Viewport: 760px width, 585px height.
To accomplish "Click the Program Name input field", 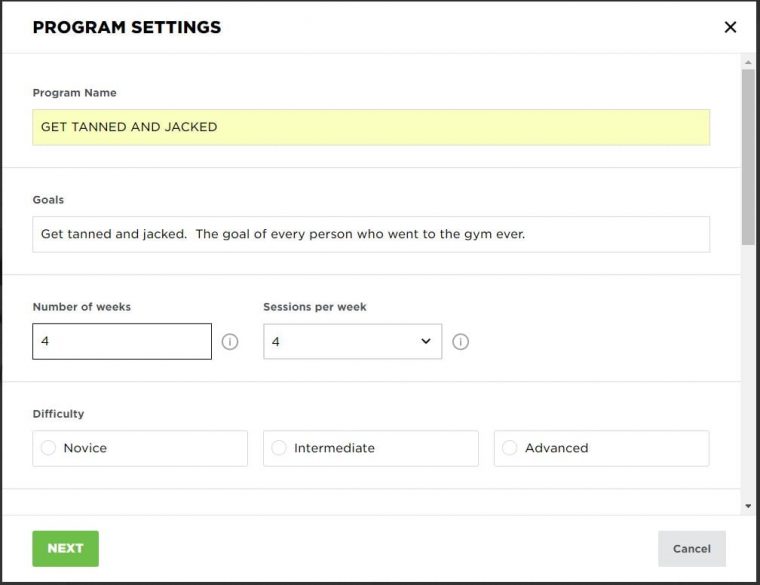I will (x=371, y=127).
